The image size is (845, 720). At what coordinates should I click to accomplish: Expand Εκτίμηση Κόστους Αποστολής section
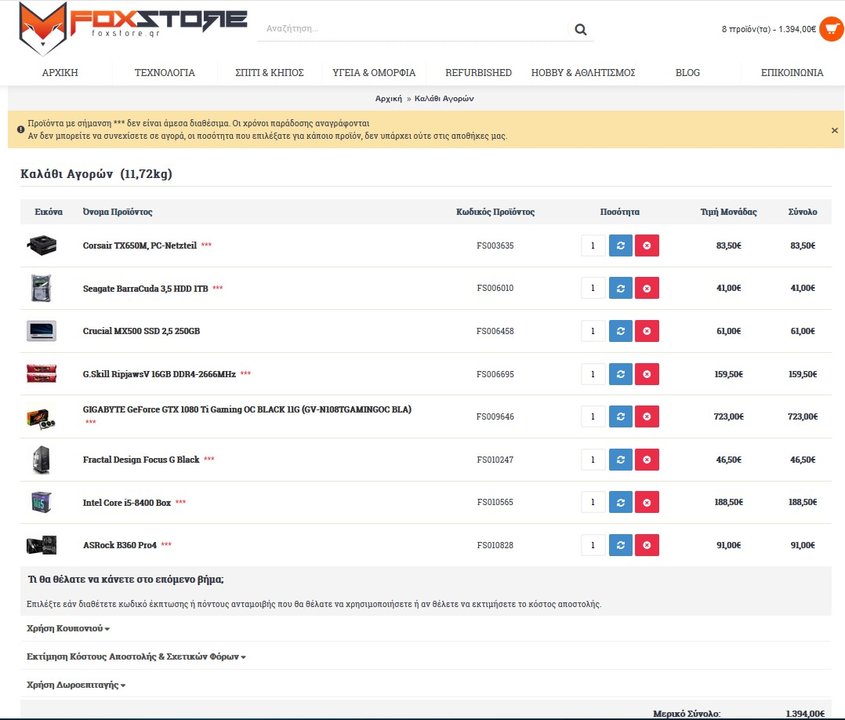pos(136,656)
